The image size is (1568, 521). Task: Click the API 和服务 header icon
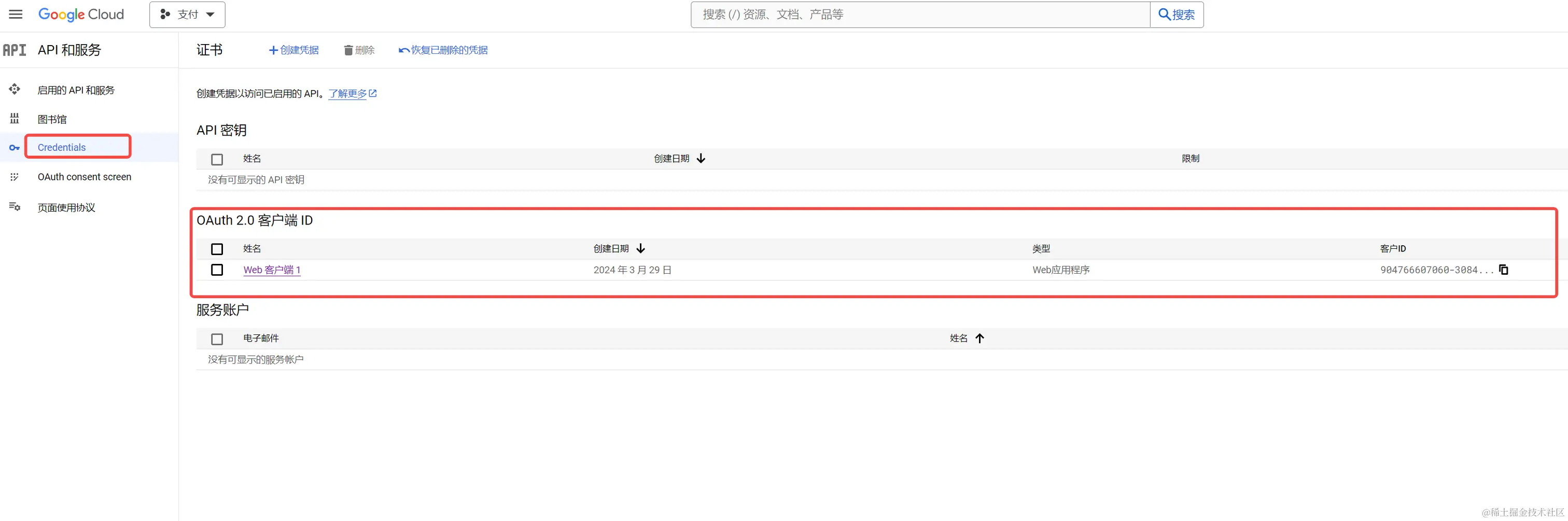[15, 50]
